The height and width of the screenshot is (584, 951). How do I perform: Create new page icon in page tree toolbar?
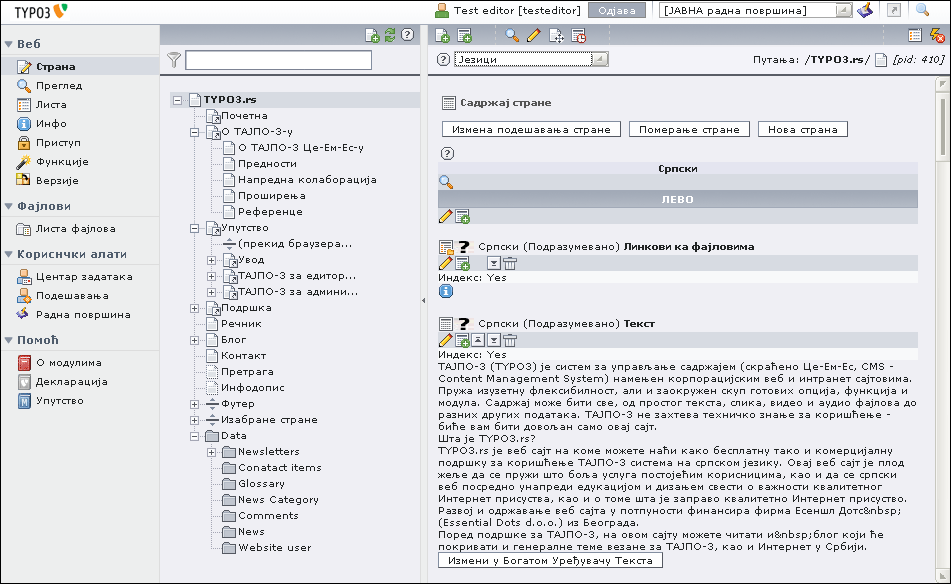coord(372,36)
